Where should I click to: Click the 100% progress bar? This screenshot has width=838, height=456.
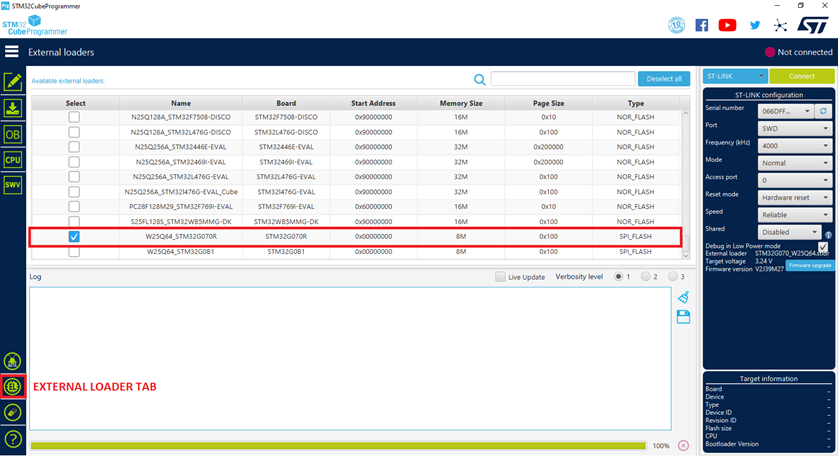(x=338, y=445)
